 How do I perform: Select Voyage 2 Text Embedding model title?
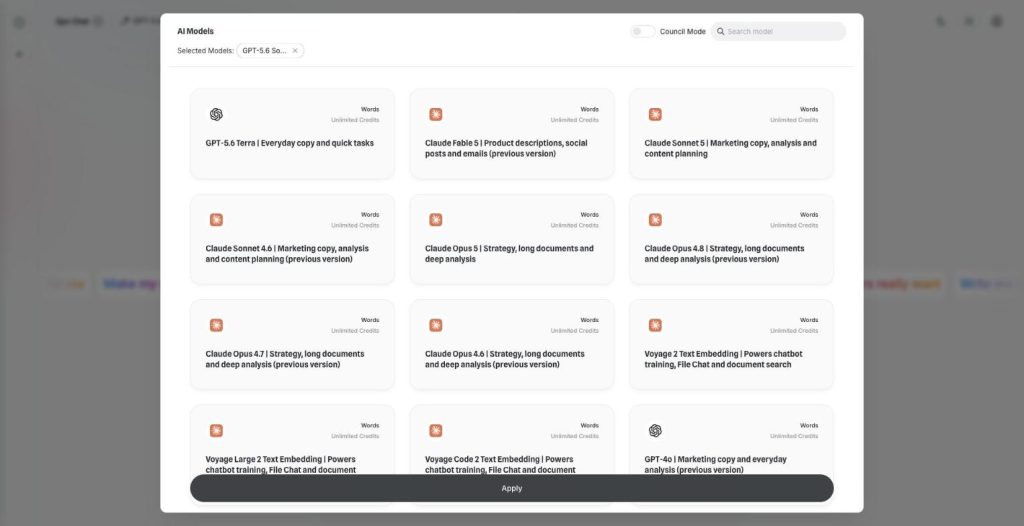coord(723,359)
